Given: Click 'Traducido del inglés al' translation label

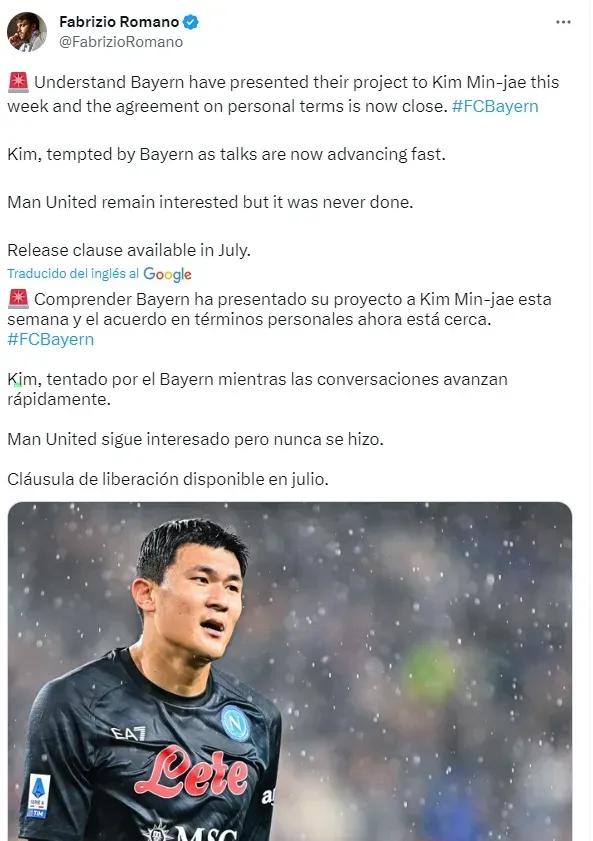Looking at the screenshot, I should [73, 274].
